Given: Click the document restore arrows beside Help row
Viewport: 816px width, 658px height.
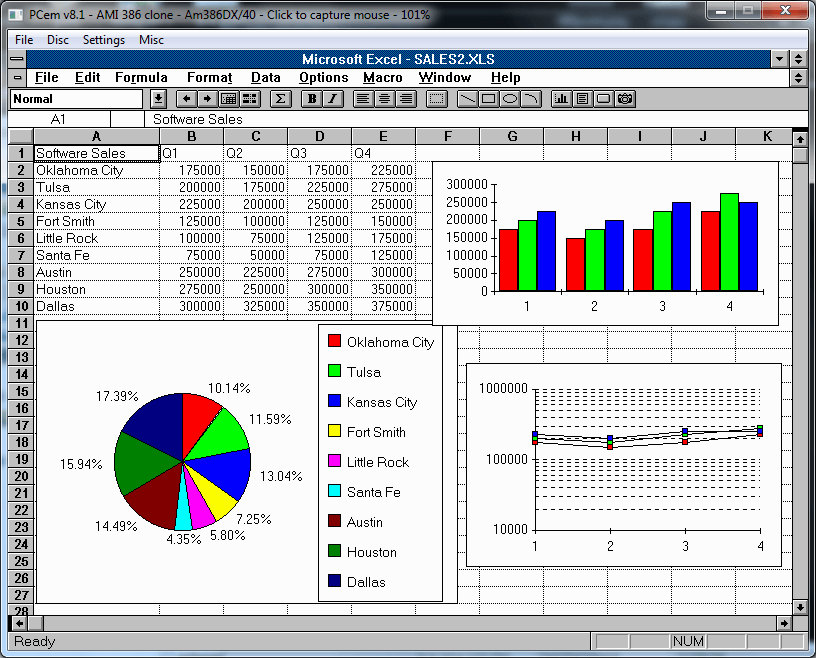Looking at the screenshot, I should (x=798, y=78).
